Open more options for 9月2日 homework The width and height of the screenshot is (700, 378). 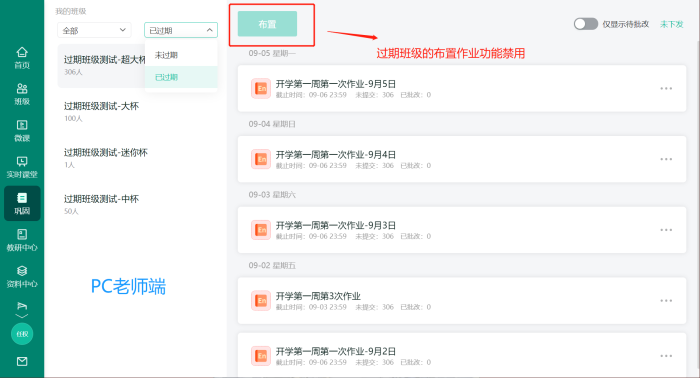[x=666, y=356]
